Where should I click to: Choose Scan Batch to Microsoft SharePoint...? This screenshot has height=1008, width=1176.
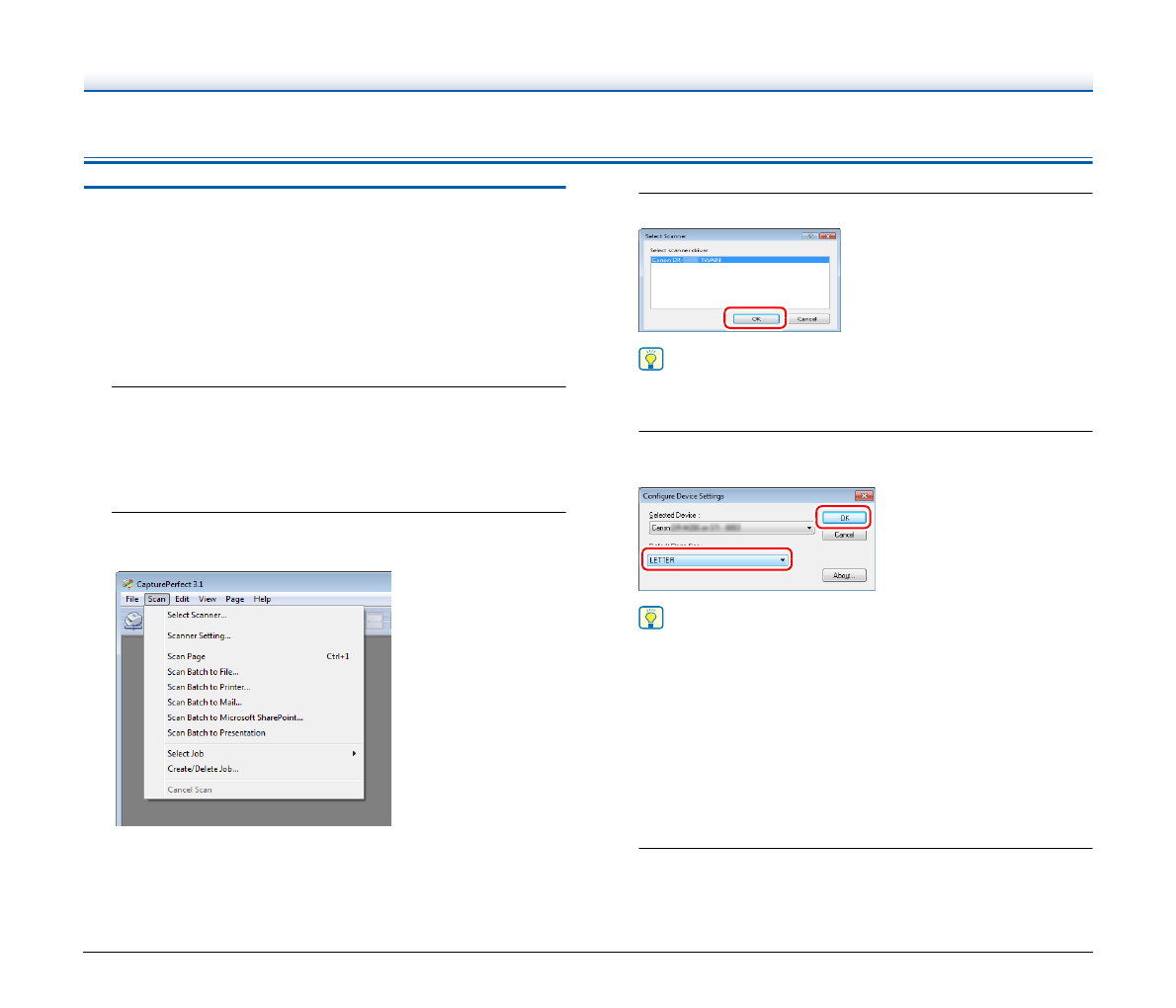235,717
